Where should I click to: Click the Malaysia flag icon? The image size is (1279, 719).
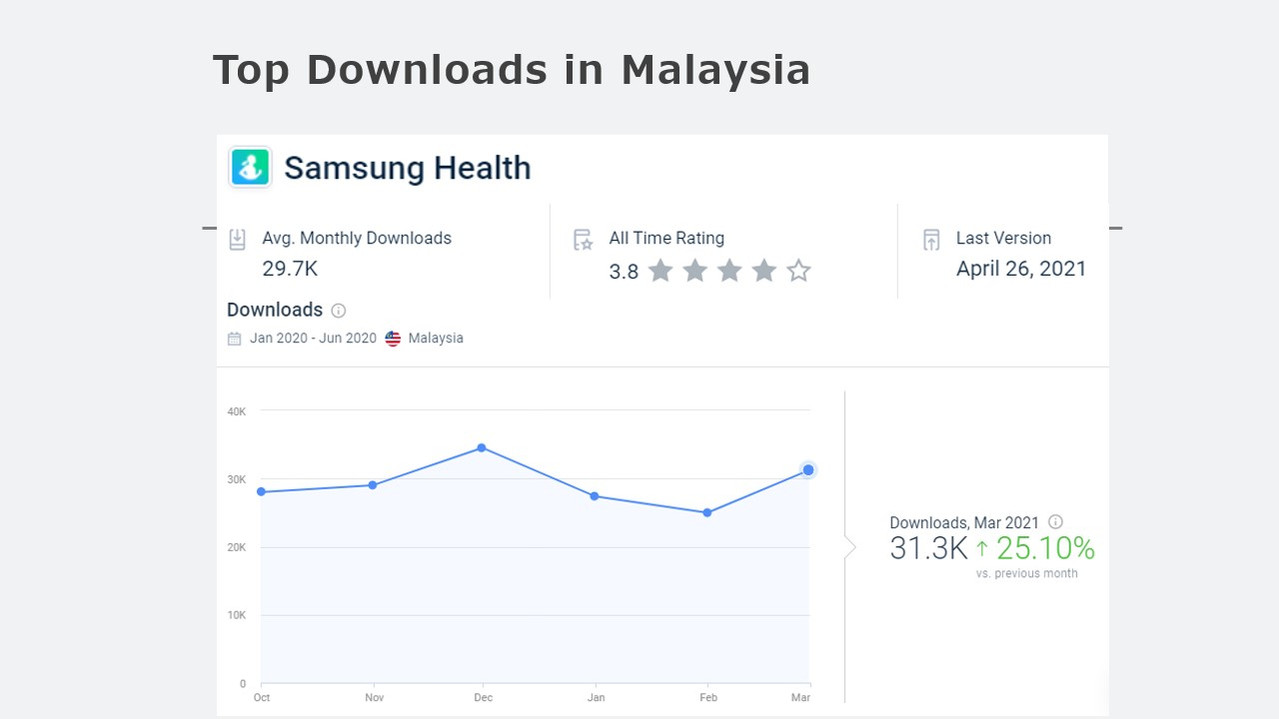(393, 339)
